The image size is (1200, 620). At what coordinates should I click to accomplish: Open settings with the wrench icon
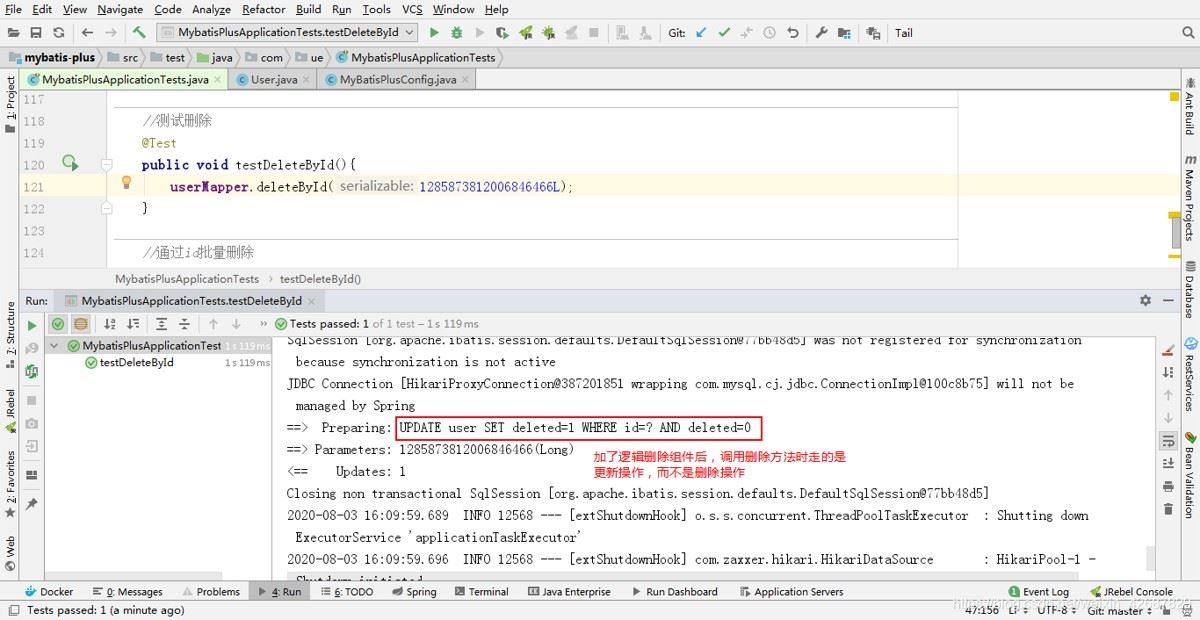click(x=822, y=33)
